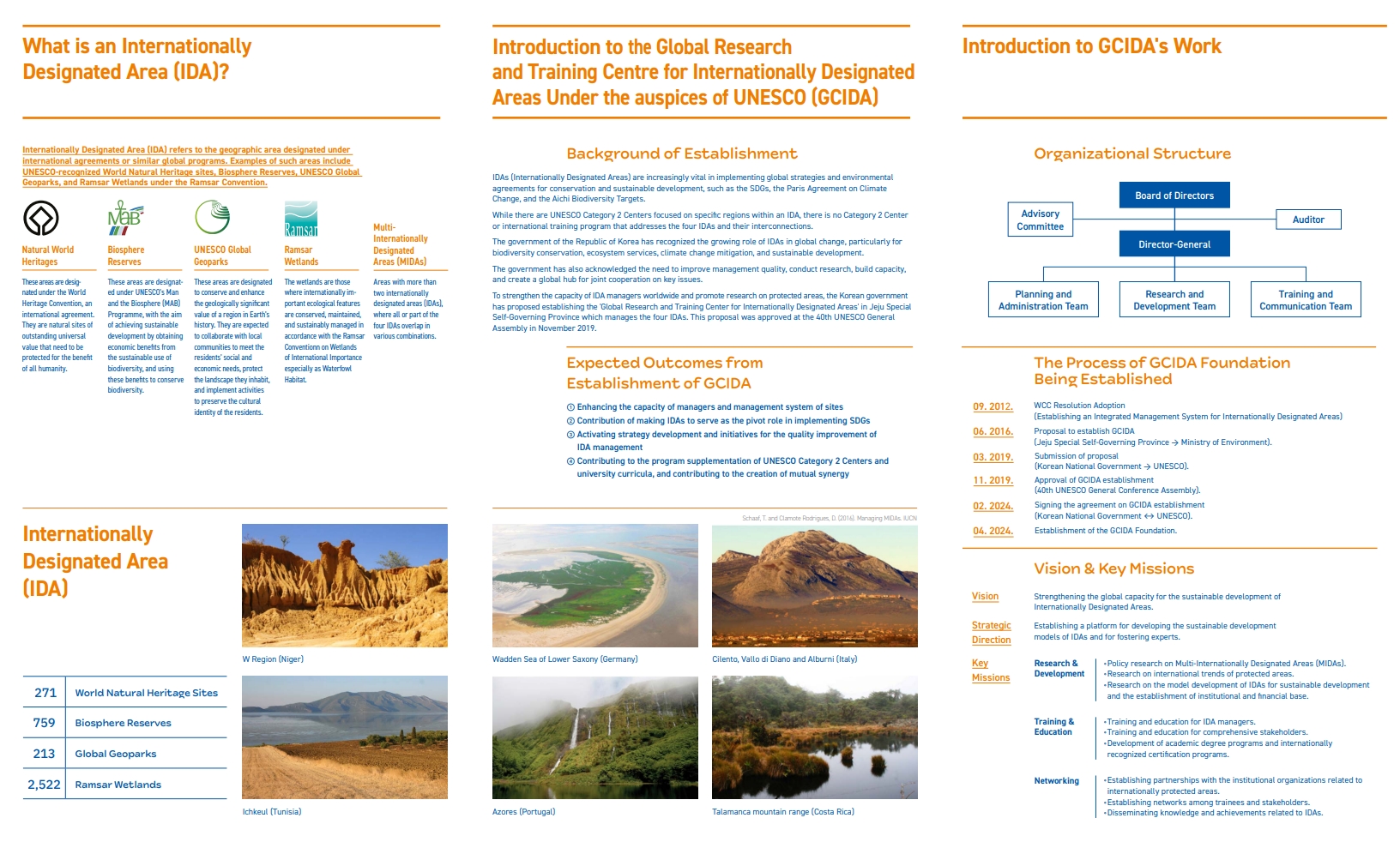Click the UNESCO World Heritage emblem icon
The height and width of the screenshot is (842, 1400).
point(41,218)
